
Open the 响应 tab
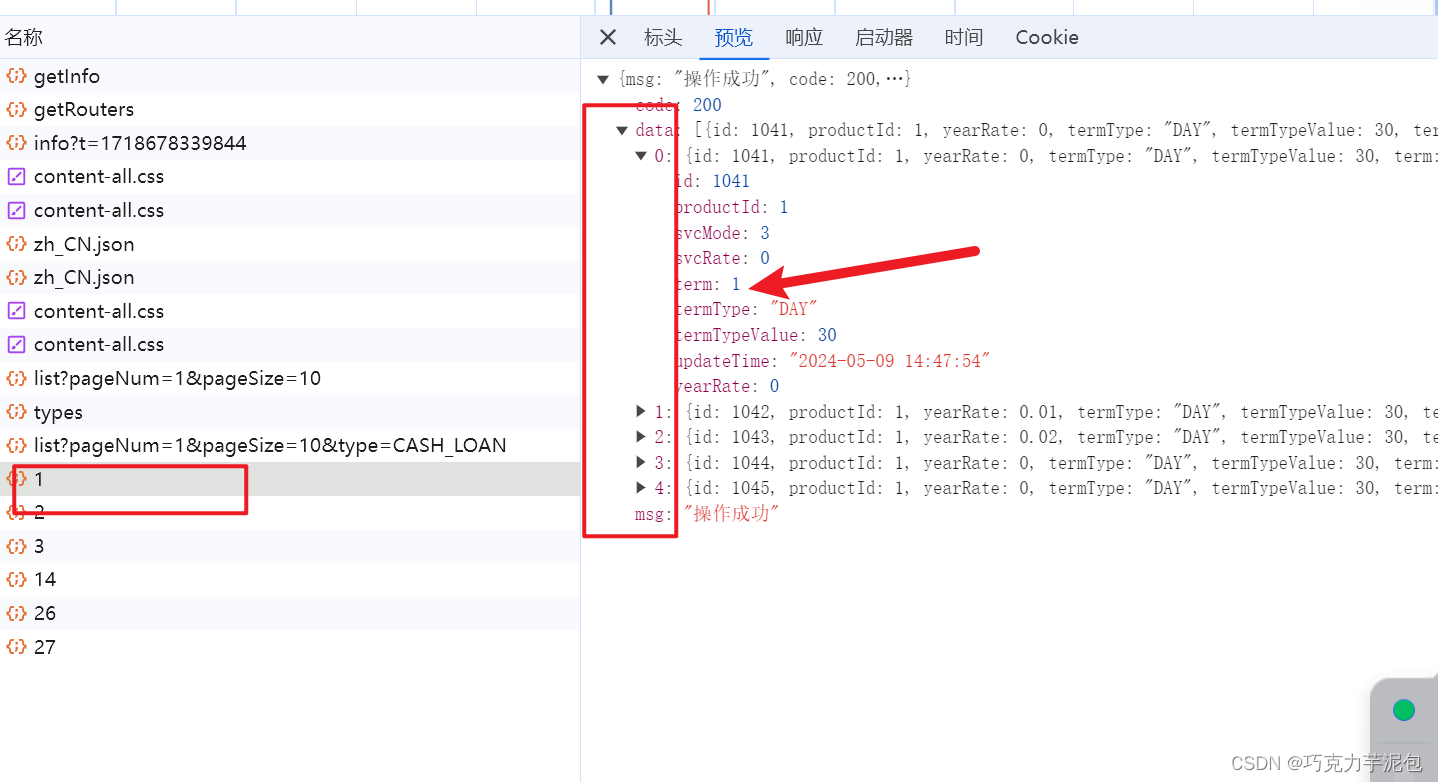[x=804, y=38]
